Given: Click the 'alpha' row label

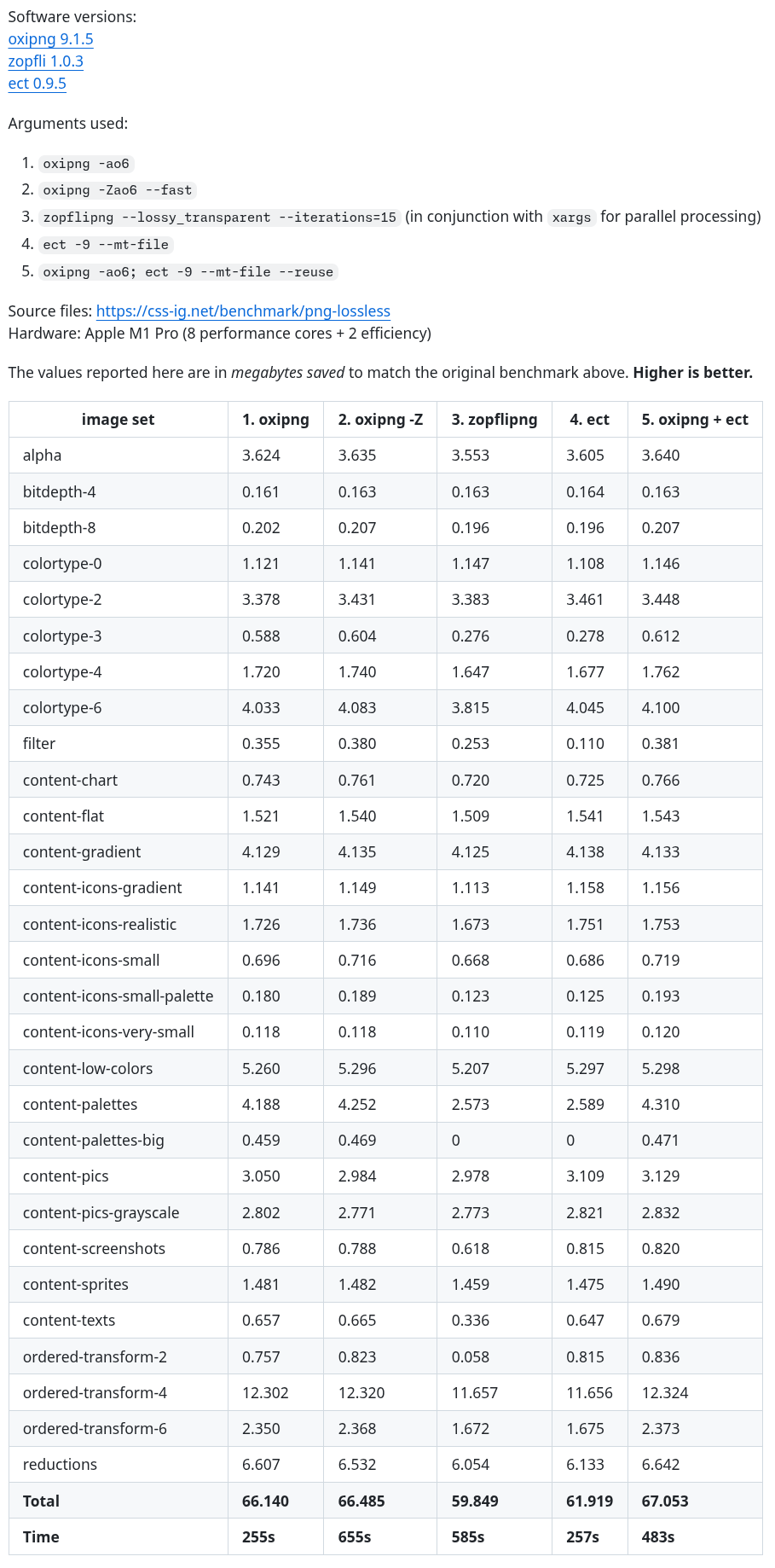Looking at the screenshot, I should 43,456.
